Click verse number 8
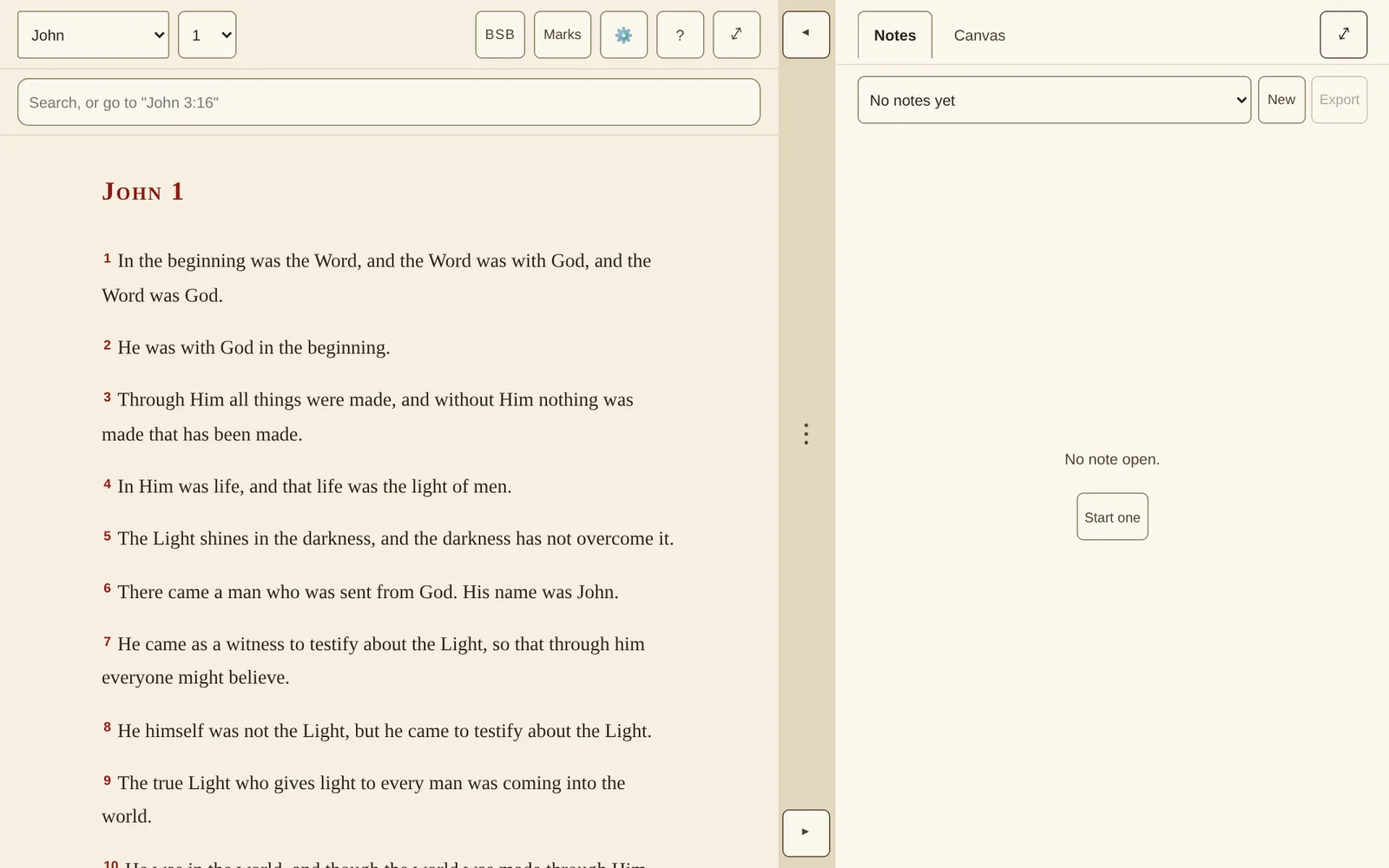 (x=108, y=727)
